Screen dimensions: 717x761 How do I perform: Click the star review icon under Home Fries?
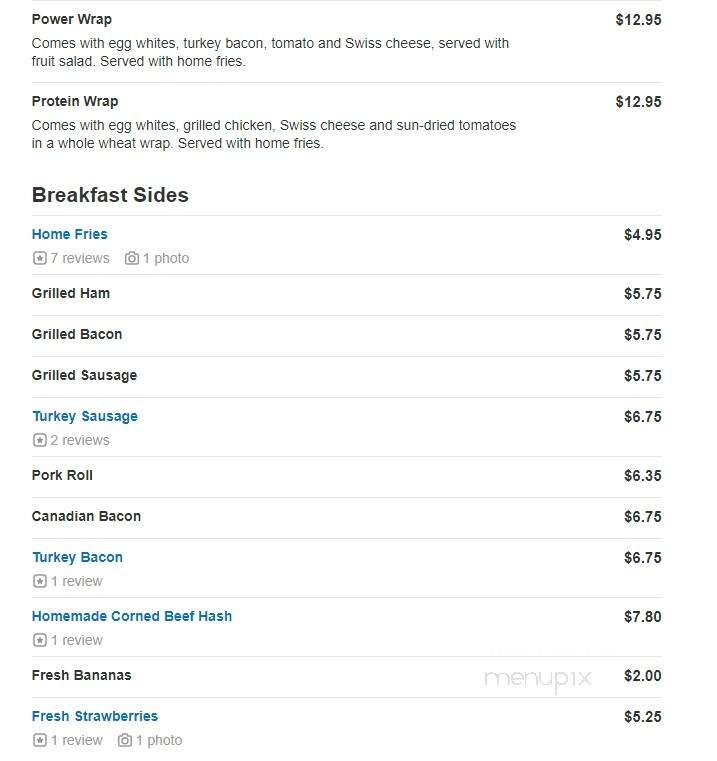coord(40,258)
